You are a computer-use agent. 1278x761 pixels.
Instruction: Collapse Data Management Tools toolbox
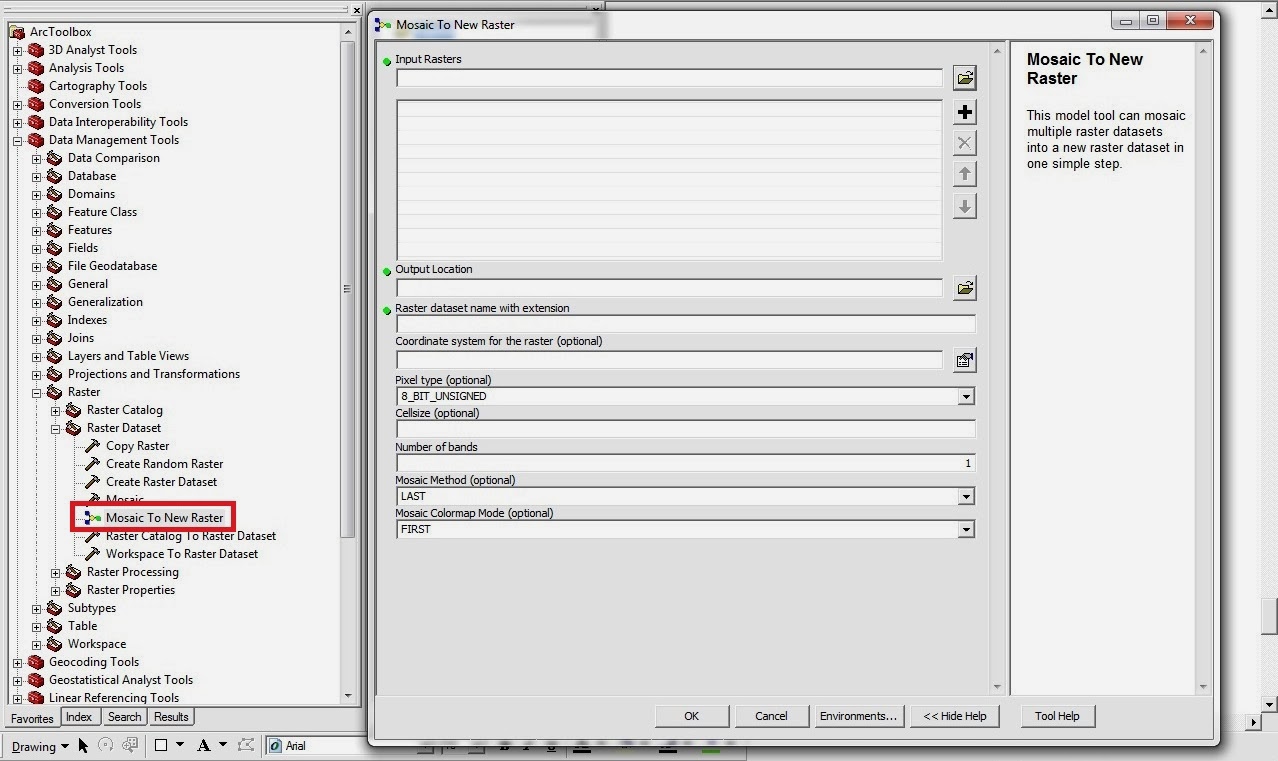tap(17, 141)
